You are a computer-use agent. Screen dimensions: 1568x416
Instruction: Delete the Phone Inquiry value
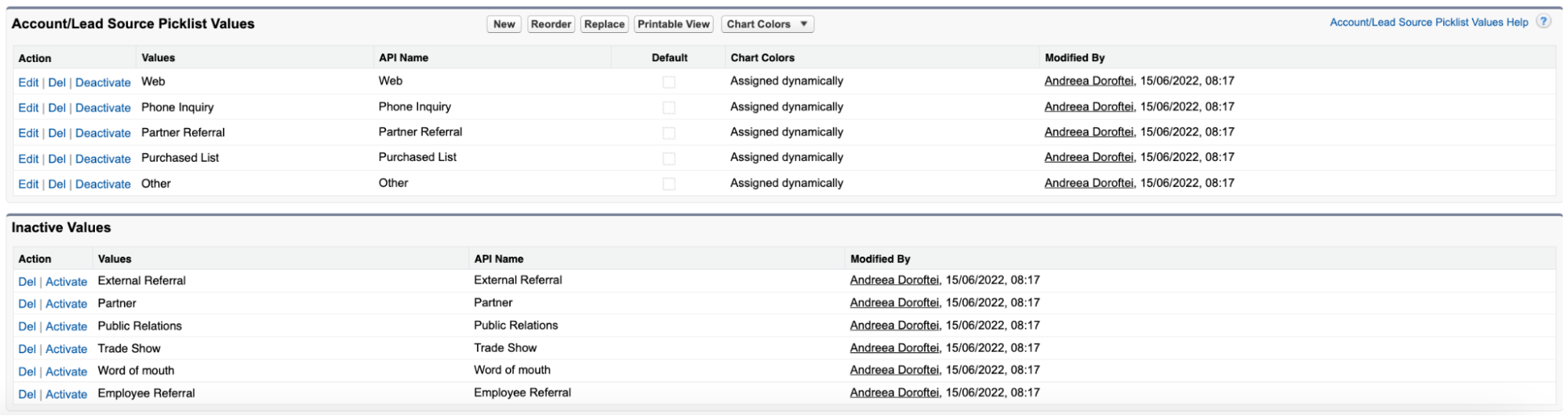[x=57, y=108]
